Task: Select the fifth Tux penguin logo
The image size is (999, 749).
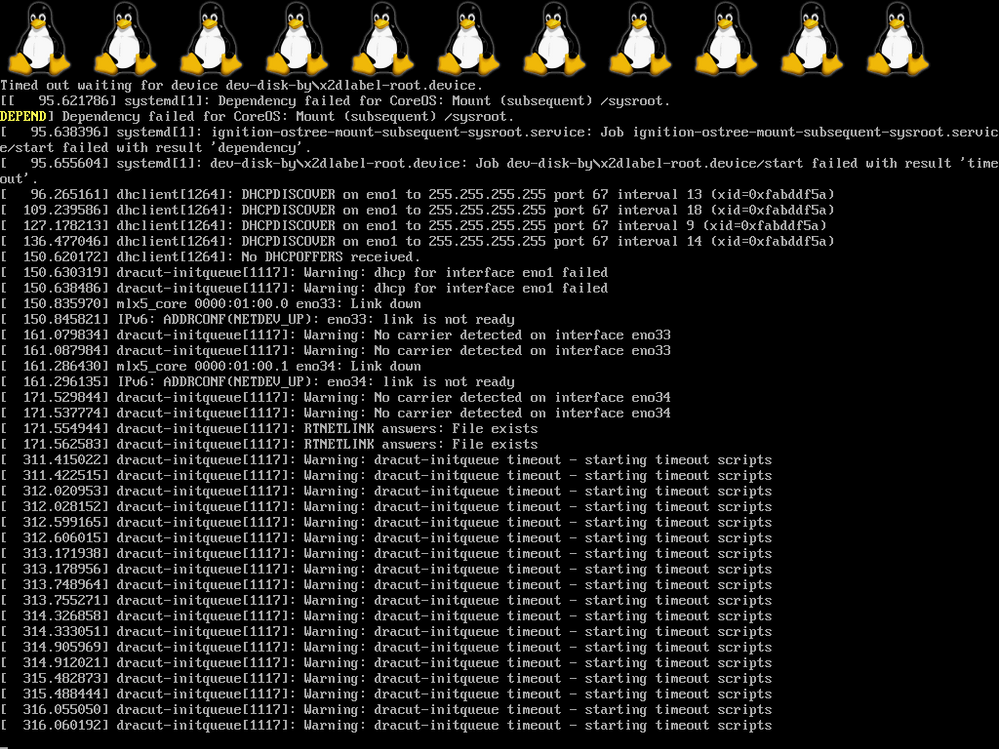Action: tap(382, 39)
